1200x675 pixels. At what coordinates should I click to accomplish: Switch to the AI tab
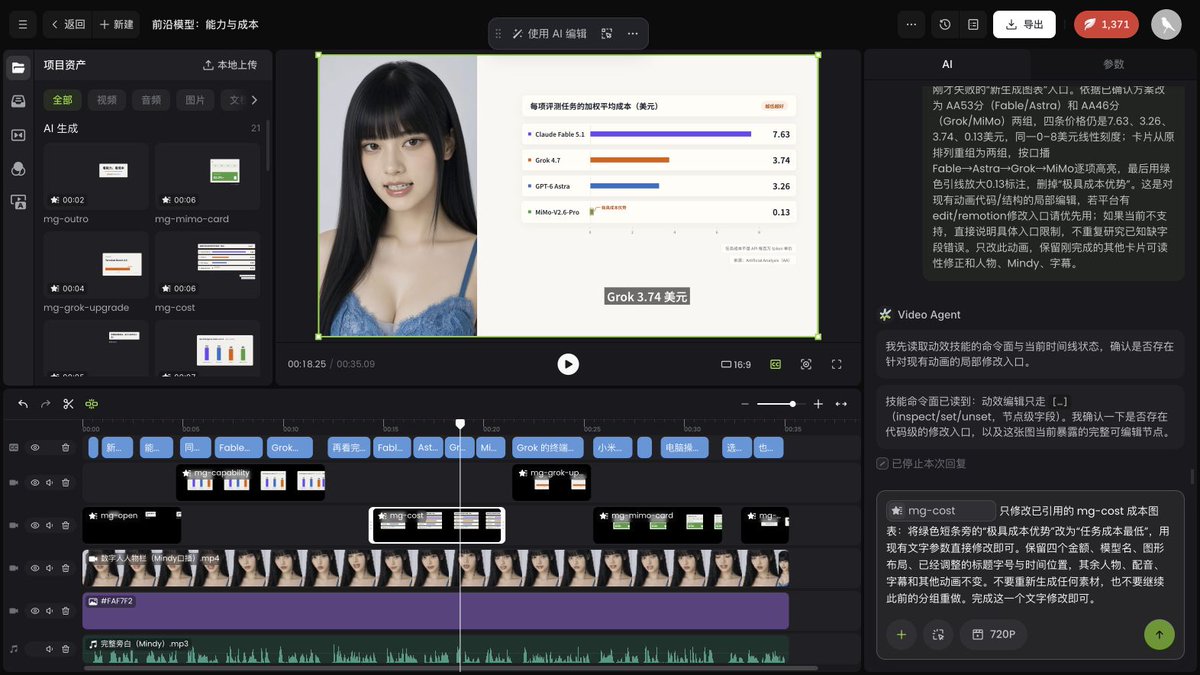pyautogui.click(x=947, y=64)
